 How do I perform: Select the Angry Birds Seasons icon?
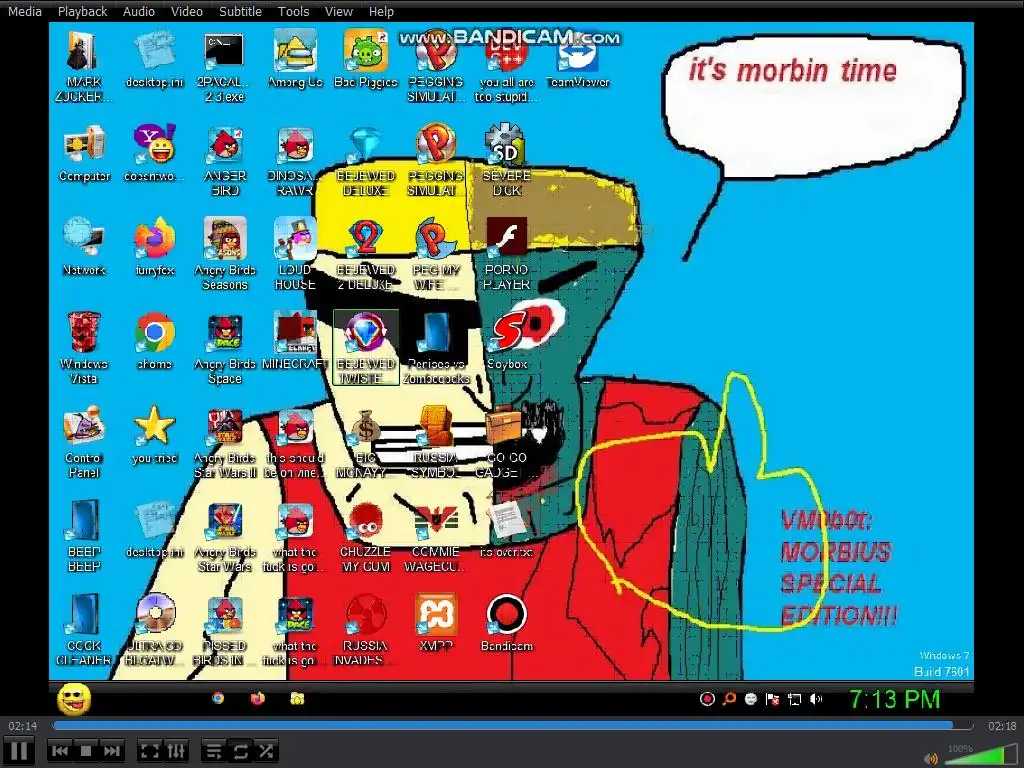pos(225,255)
